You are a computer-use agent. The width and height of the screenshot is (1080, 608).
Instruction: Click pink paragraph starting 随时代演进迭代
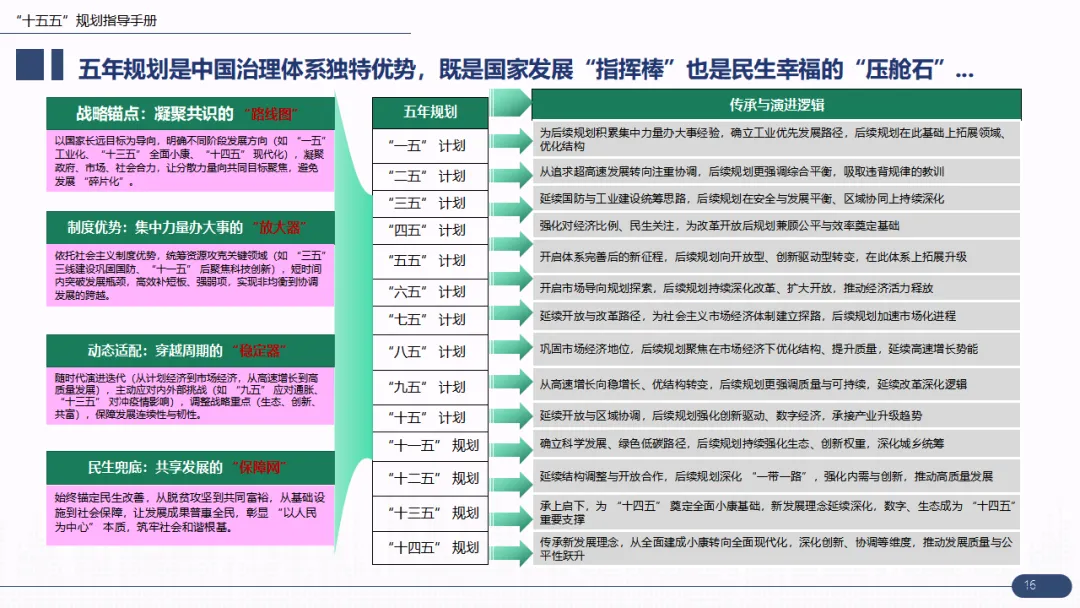point(191,396)
